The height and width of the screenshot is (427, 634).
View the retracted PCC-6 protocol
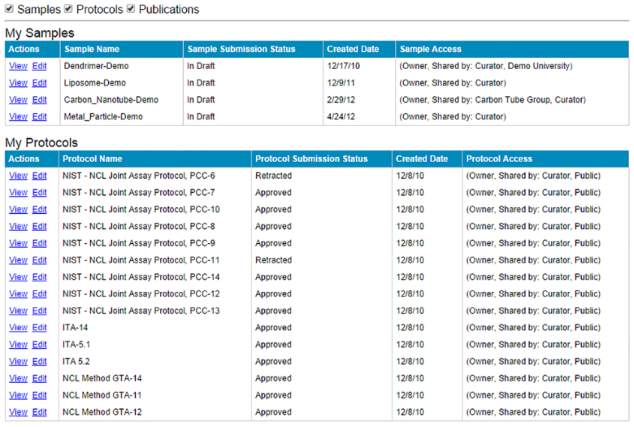click(x=17, y=176)
